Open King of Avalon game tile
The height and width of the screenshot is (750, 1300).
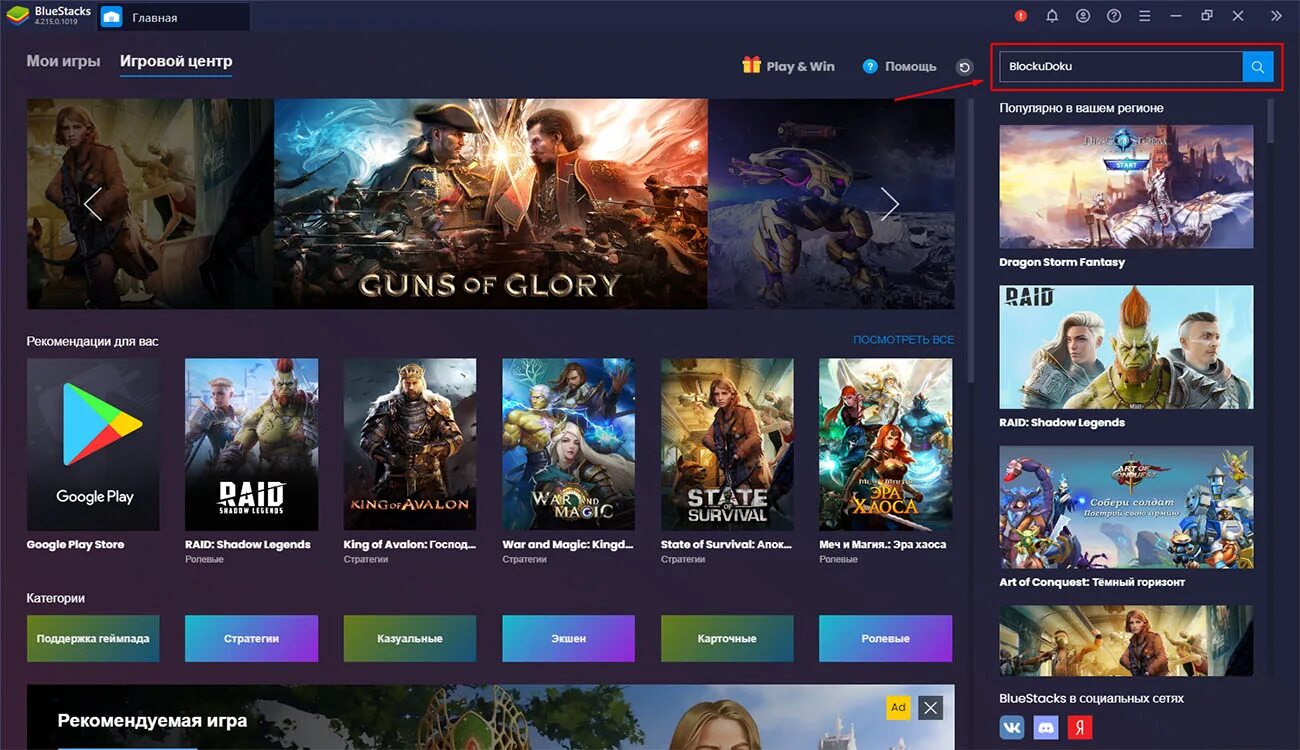(x=410, y=444)
